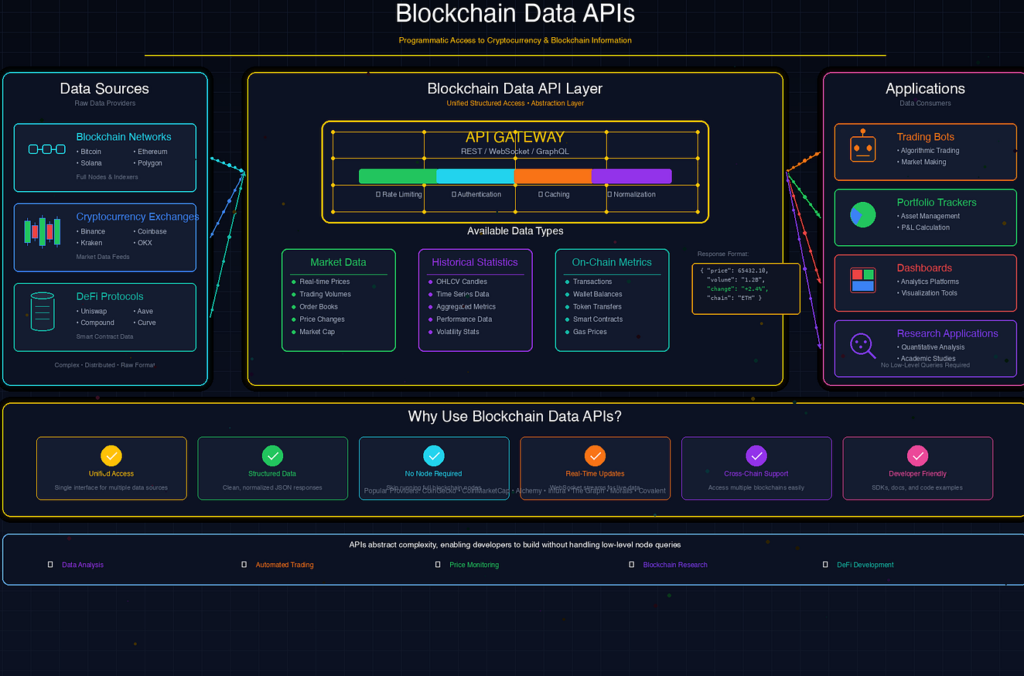Viewport: 1024px width, 676px height.
Task: Click Smart Contracts list item
Action: pyautogui.click(x=598, y=319)
